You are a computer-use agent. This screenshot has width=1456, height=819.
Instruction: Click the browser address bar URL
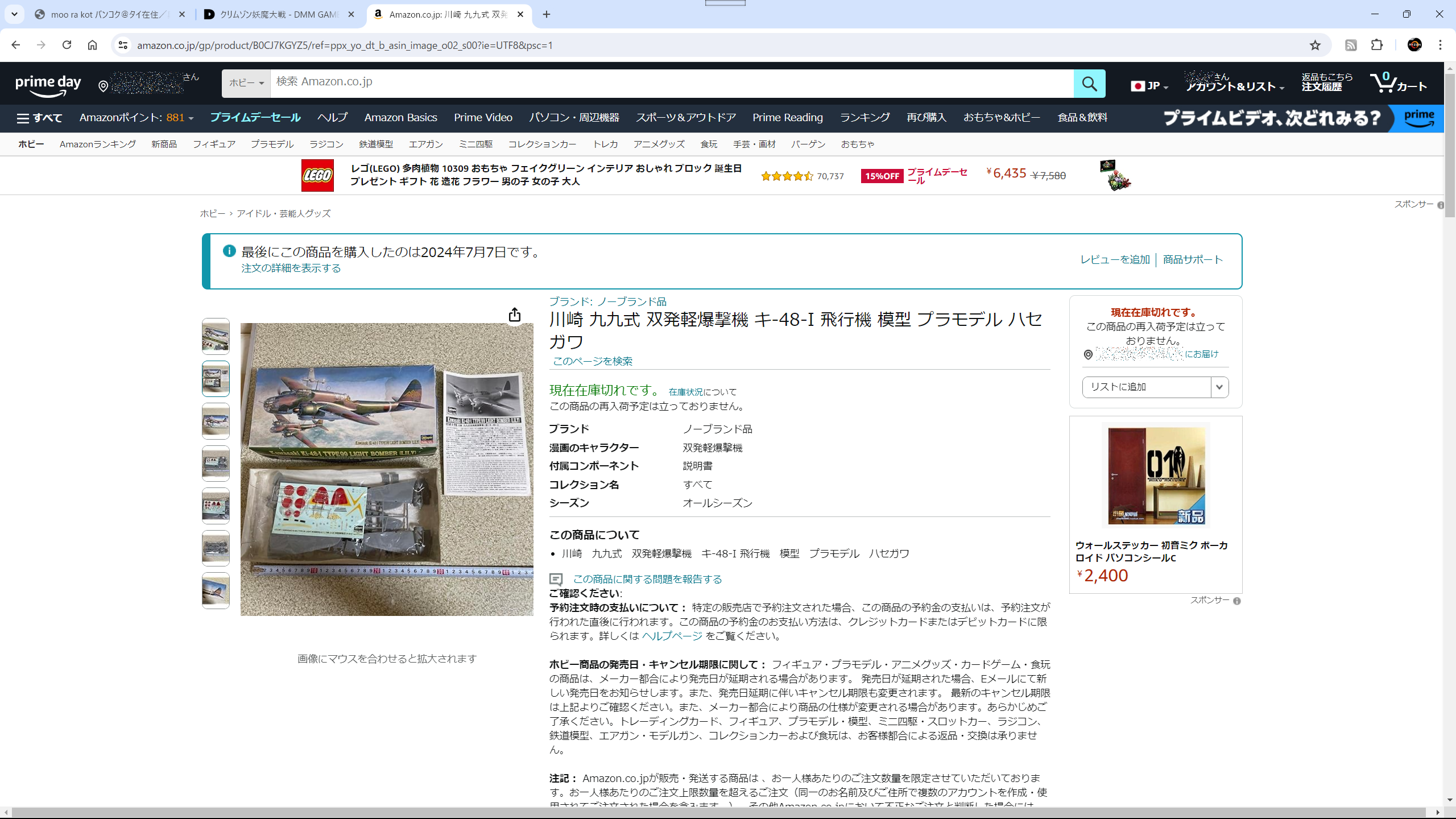(x=345, y=45)
